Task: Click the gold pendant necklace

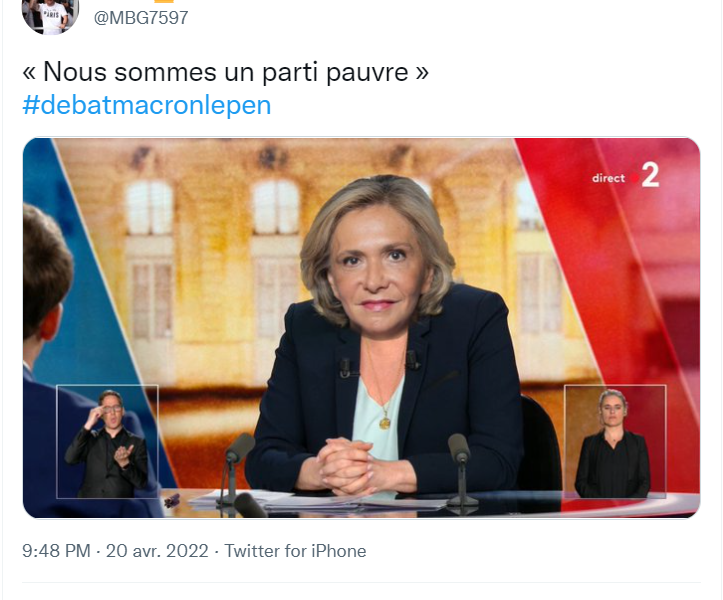Action: click(385, 422)
